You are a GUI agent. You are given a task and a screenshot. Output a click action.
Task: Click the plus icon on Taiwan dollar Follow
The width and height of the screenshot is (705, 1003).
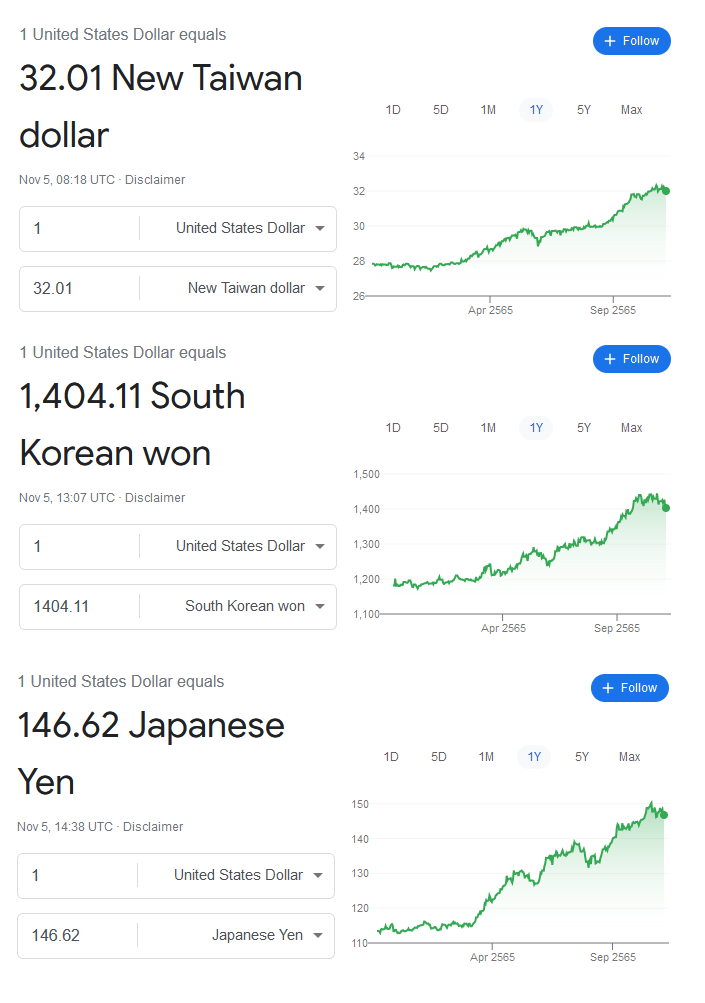coord(610,41)
